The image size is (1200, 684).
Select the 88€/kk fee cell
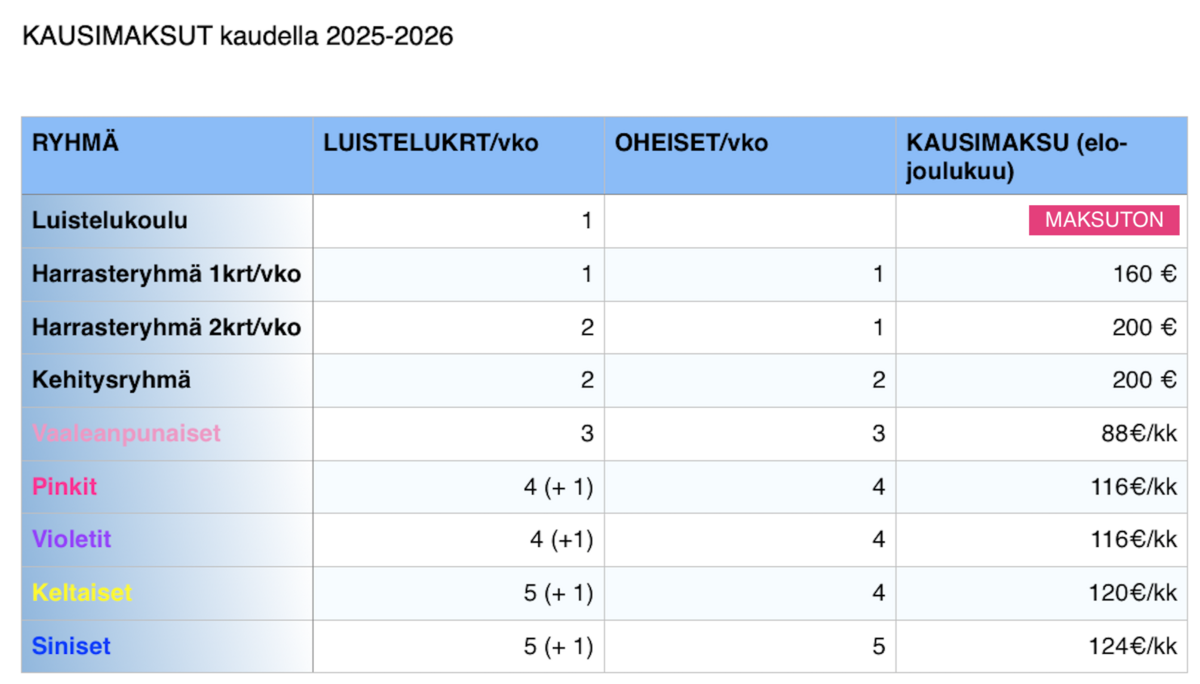[x=1041, y=434]
